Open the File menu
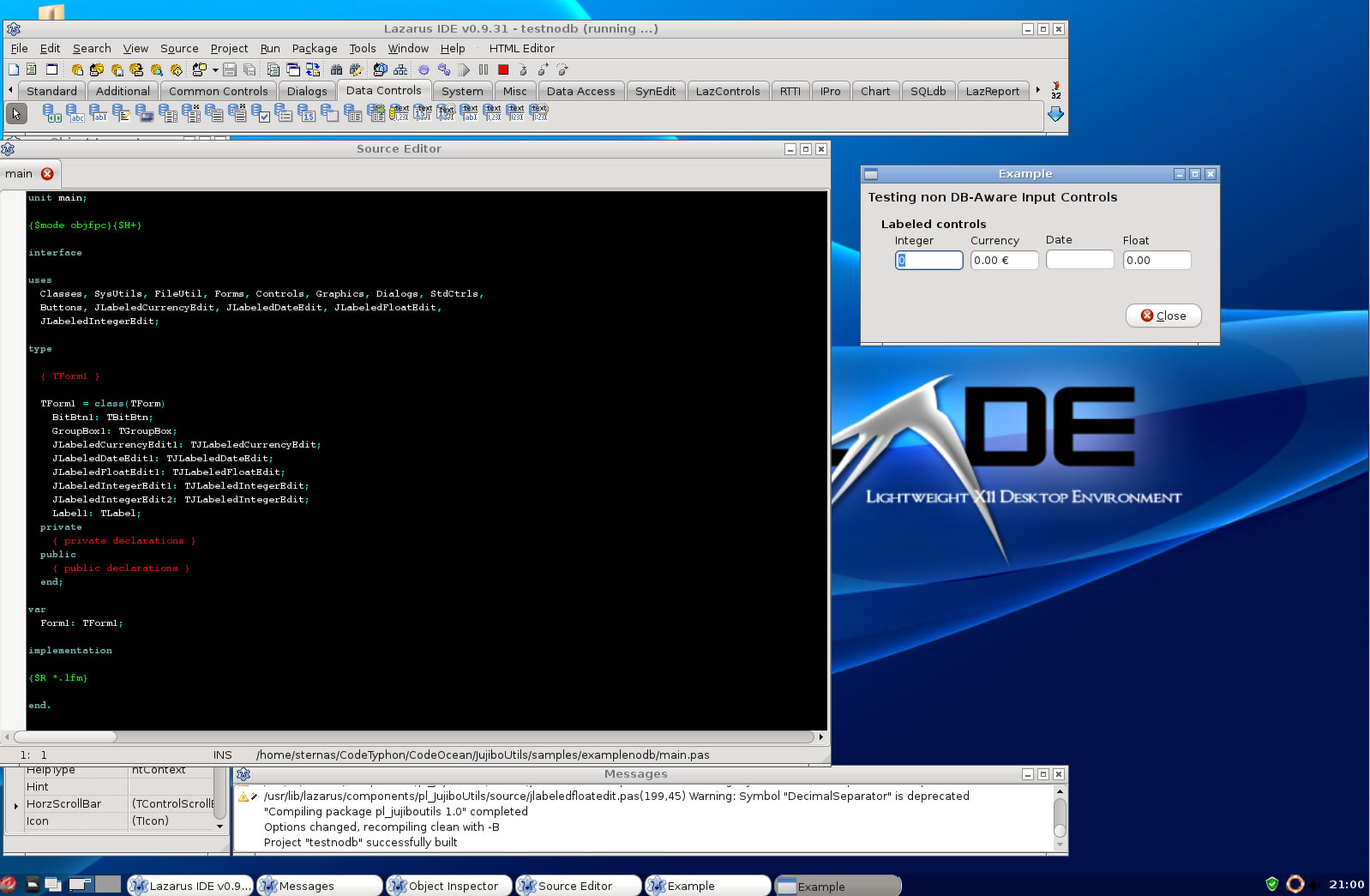1370x896 pixels. pyautogui.click(x=19, y=49)
